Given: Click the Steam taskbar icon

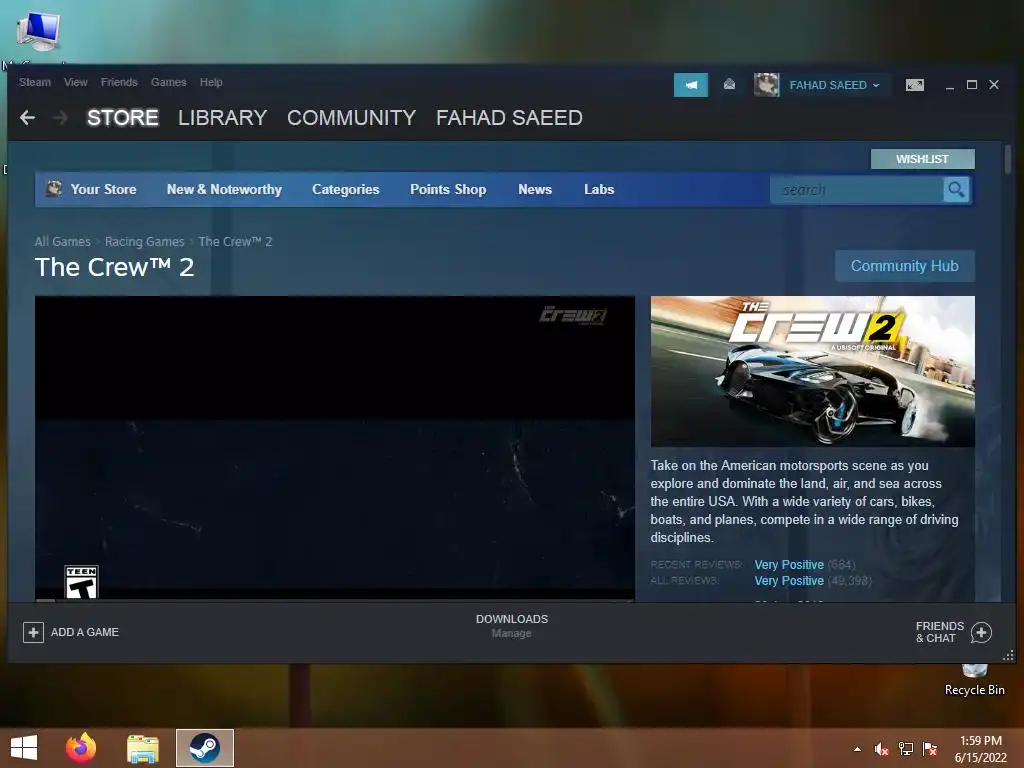Looking at the screenshot, I should (205, 748).
